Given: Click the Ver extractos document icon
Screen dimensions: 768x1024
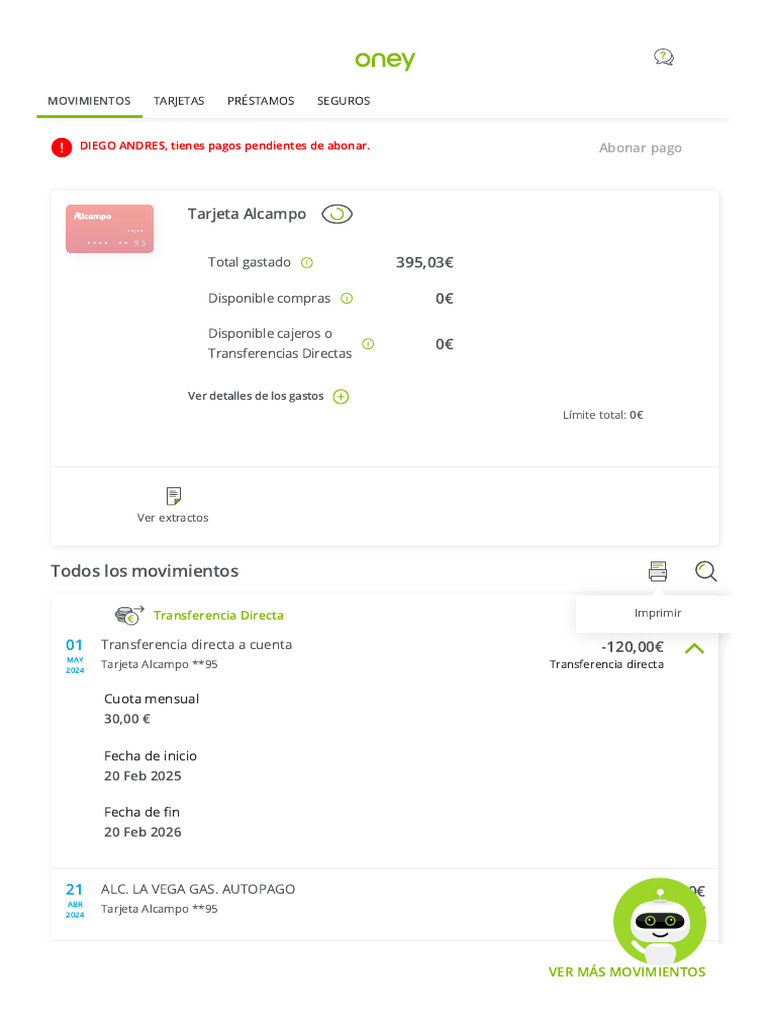Looking at the screenshot, I should 173,496.
